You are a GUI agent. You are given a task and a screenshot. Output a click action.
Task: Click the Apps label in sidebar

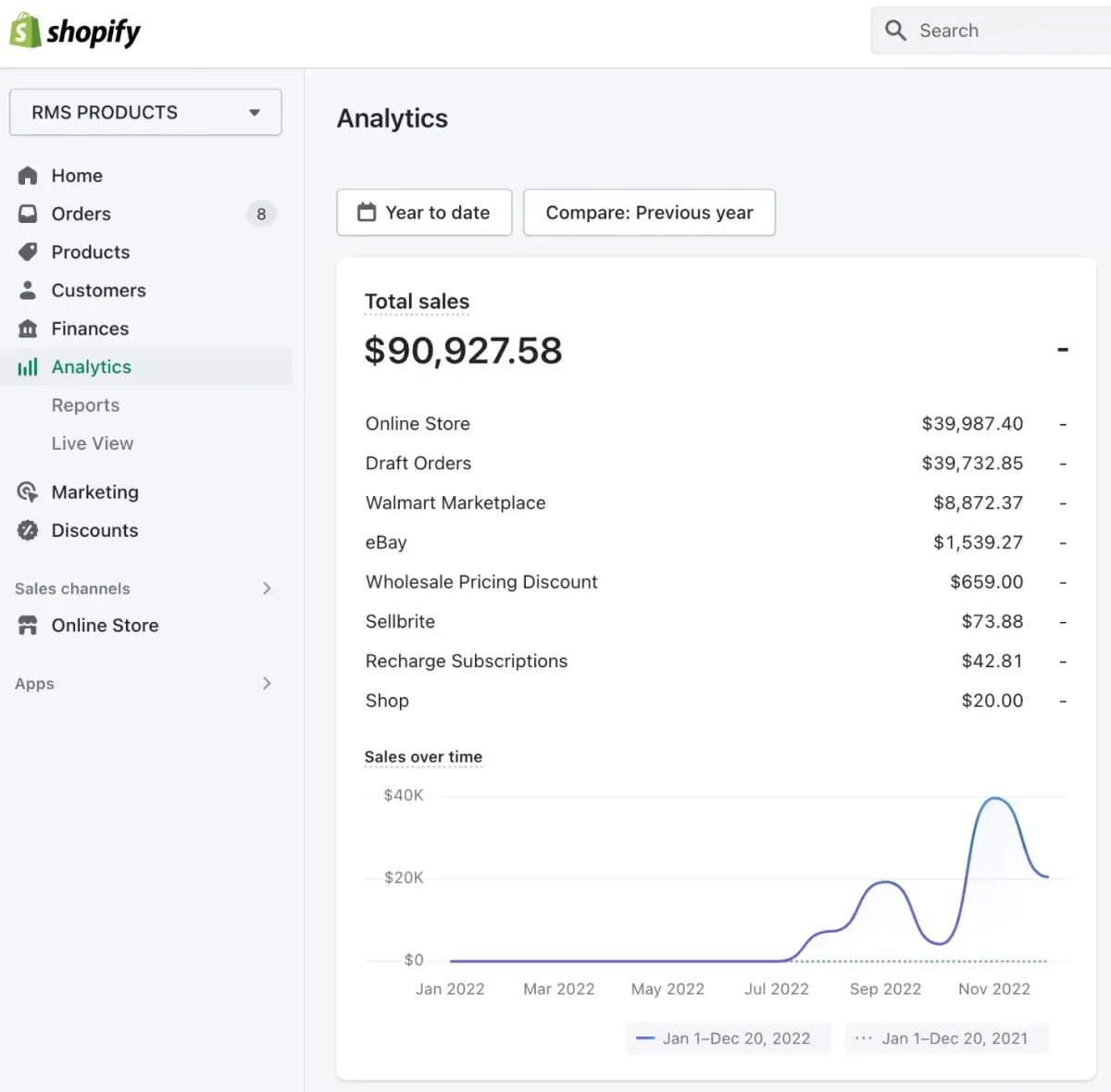pyautogui.click(x=34, y=684)
